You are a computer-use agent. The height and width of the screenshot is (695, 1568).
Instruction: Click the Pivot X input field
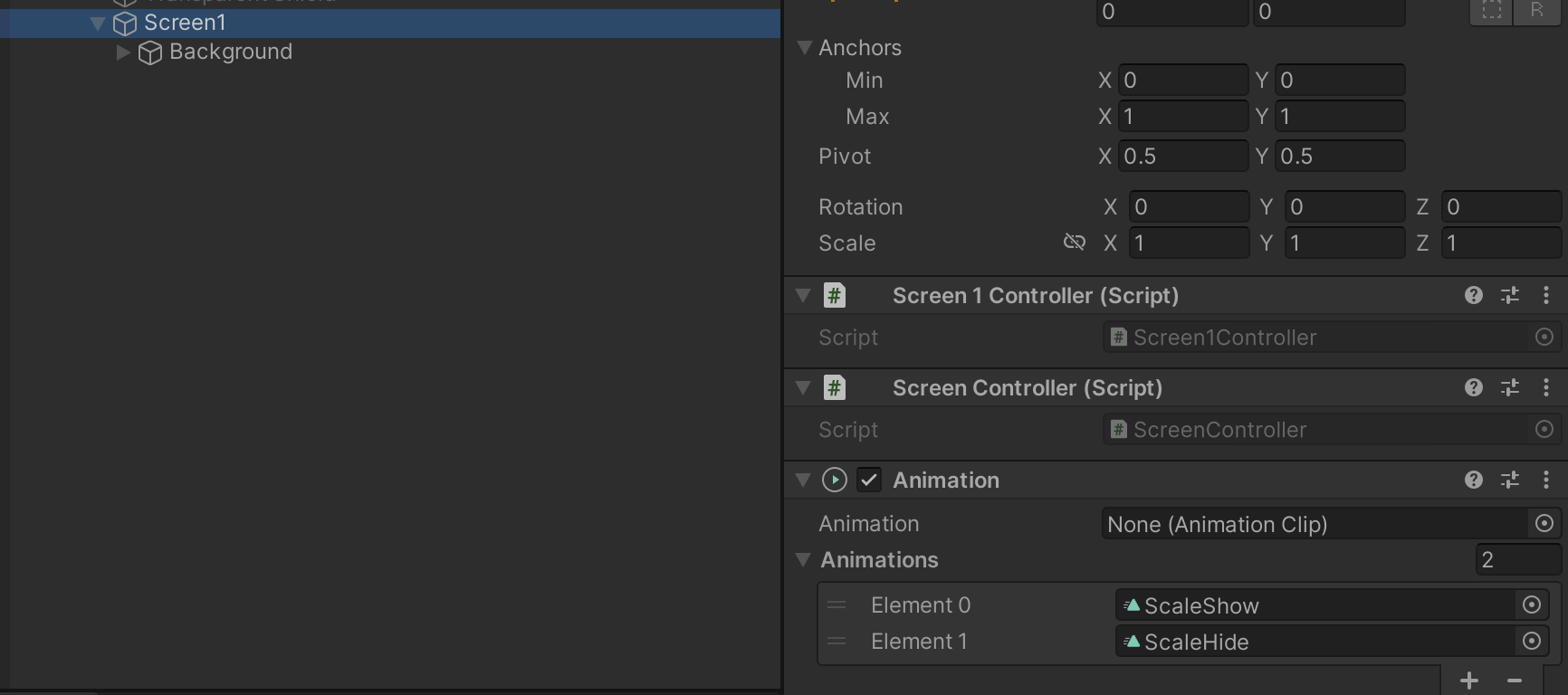click(1182, 156)
